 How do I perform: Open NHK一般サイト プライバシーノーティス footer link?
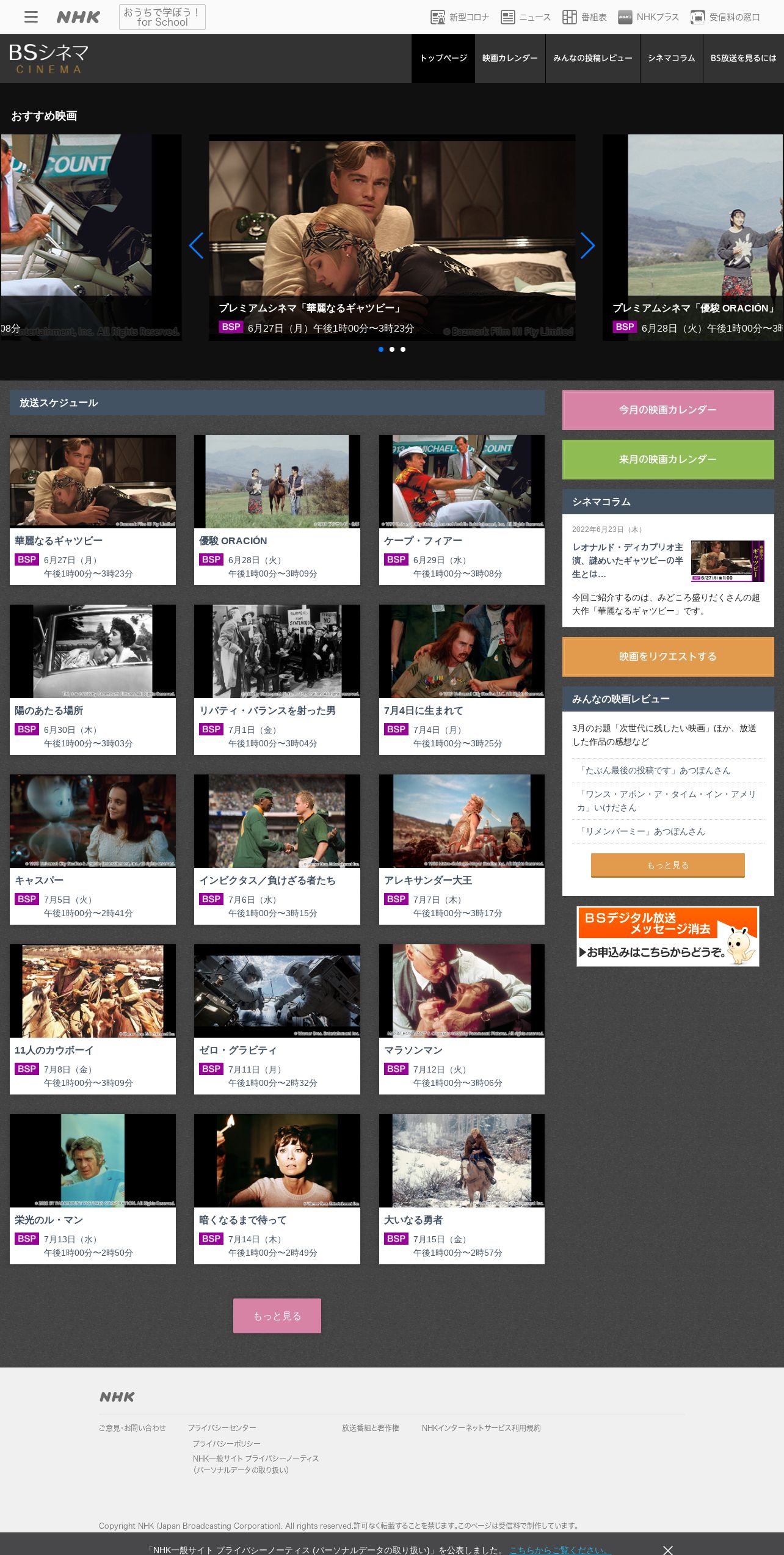(256, 1464)
